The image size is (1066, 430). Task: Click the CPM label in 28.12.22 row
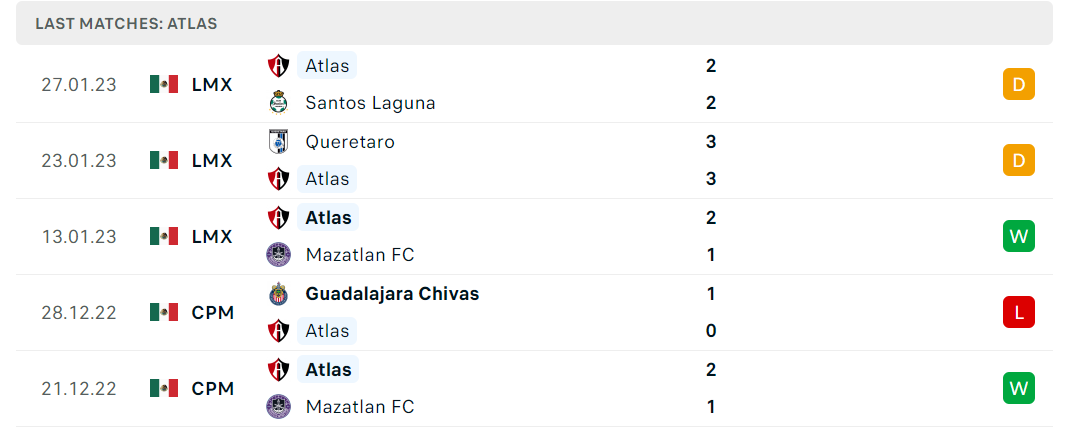click(213, 313)
